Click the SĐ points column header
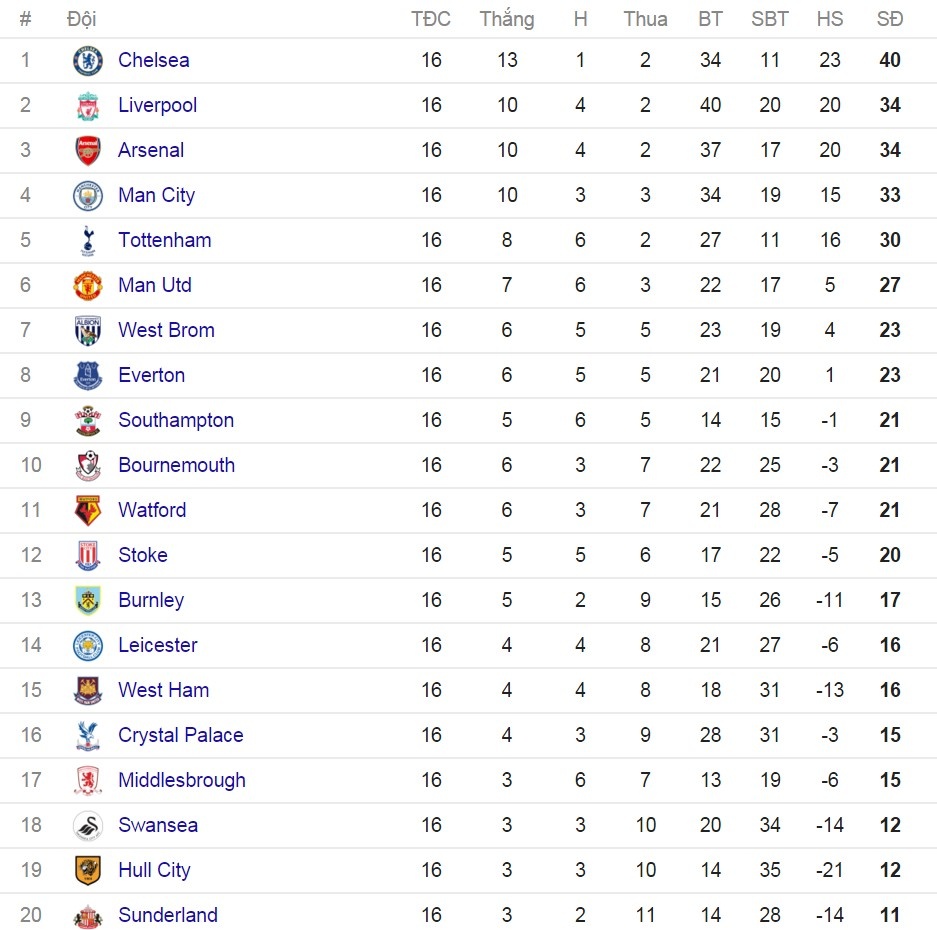The image size is (937, 930). click(x=889, y=19)
